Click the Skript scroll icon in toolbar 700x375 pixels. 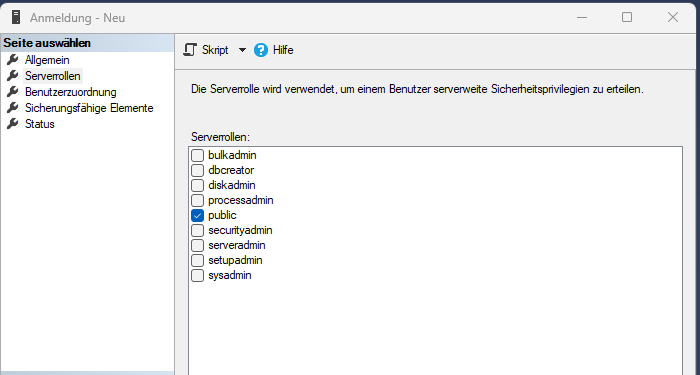(x=190, y=50)
